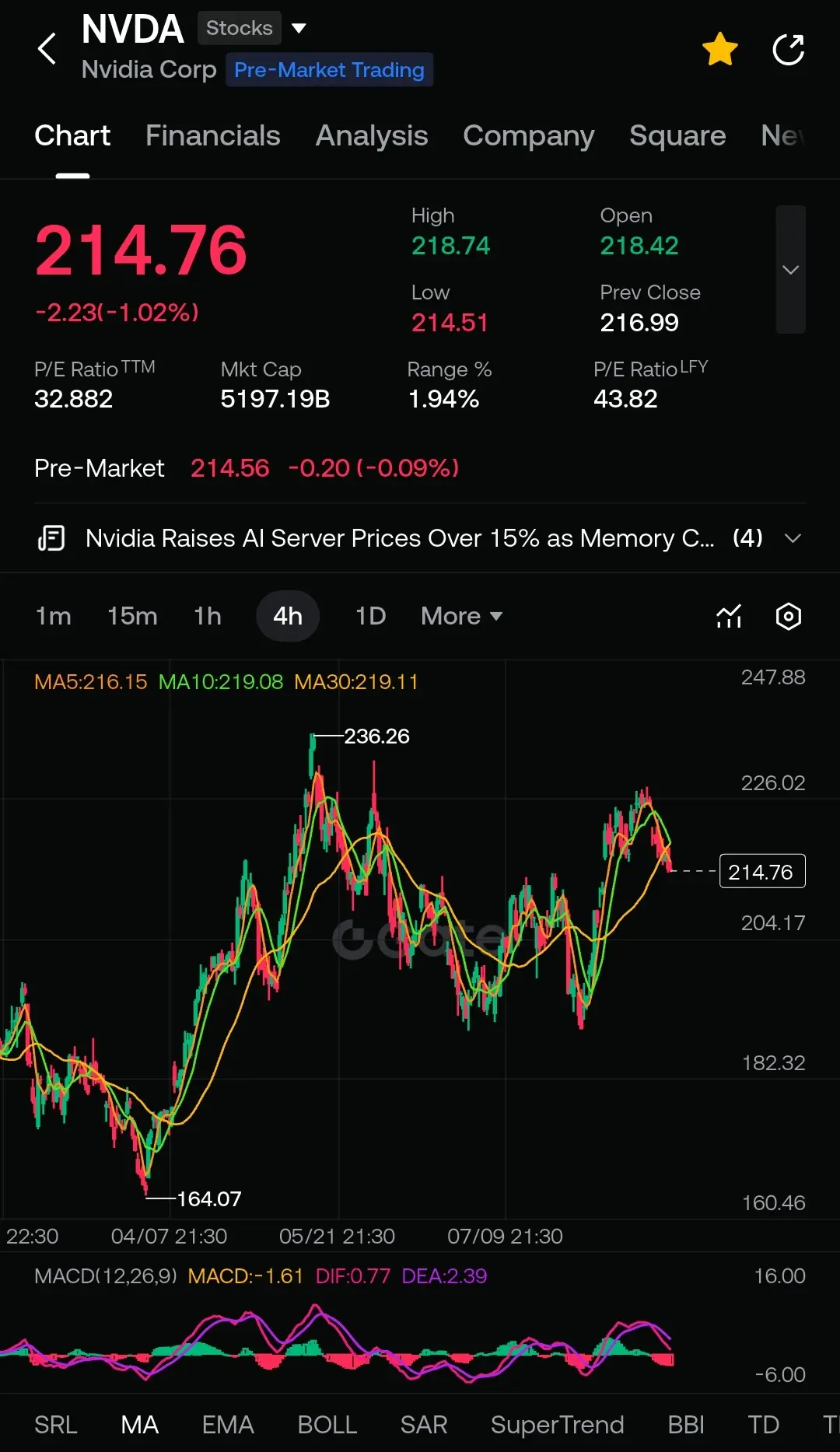Tap the share arrow icon
Image resolution: width=840 pixels, height=1452 pixels.
[x=788, y=50]
